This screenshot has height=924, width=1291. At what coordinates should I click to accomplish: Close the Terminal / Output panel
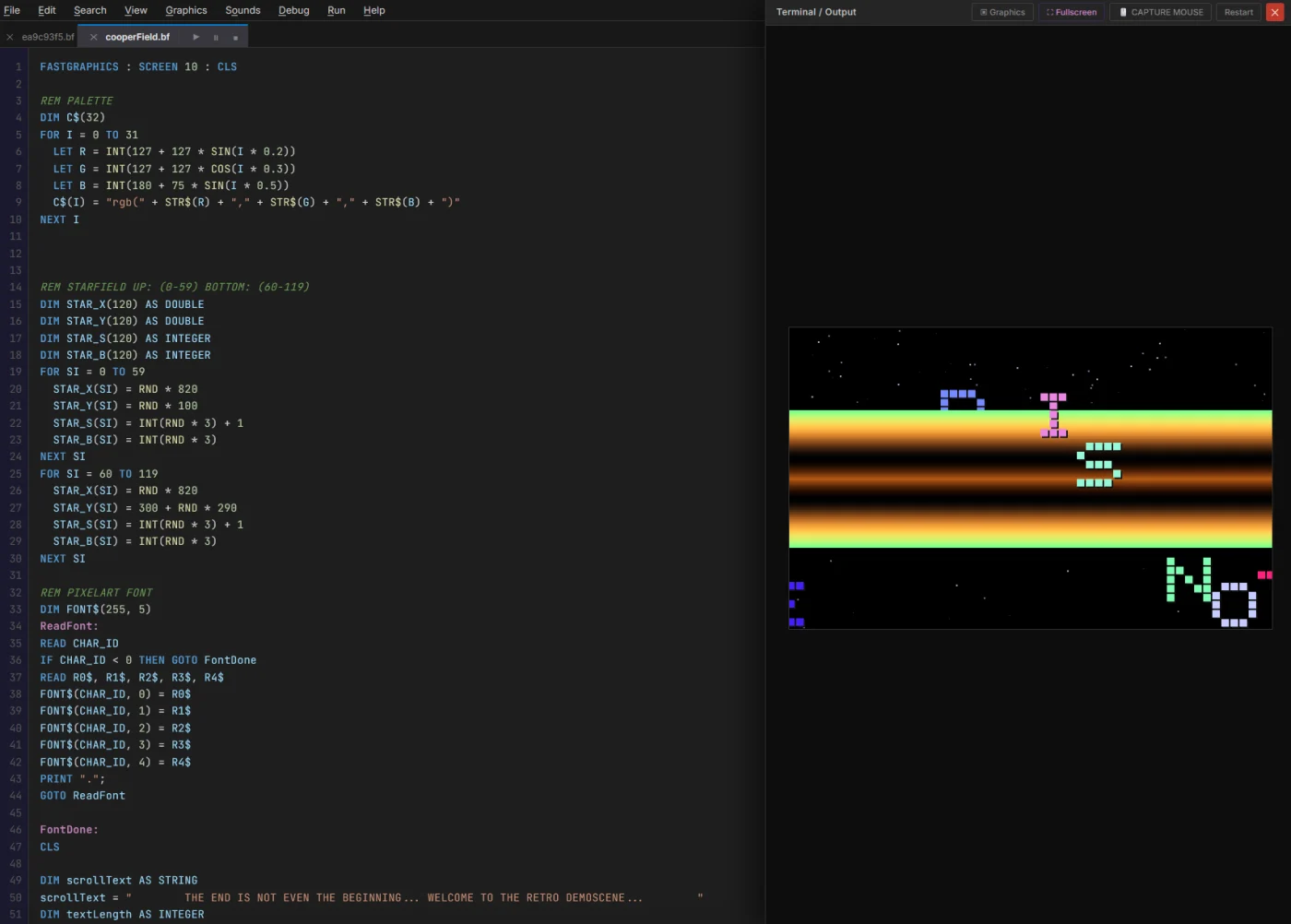[1274, 12]
